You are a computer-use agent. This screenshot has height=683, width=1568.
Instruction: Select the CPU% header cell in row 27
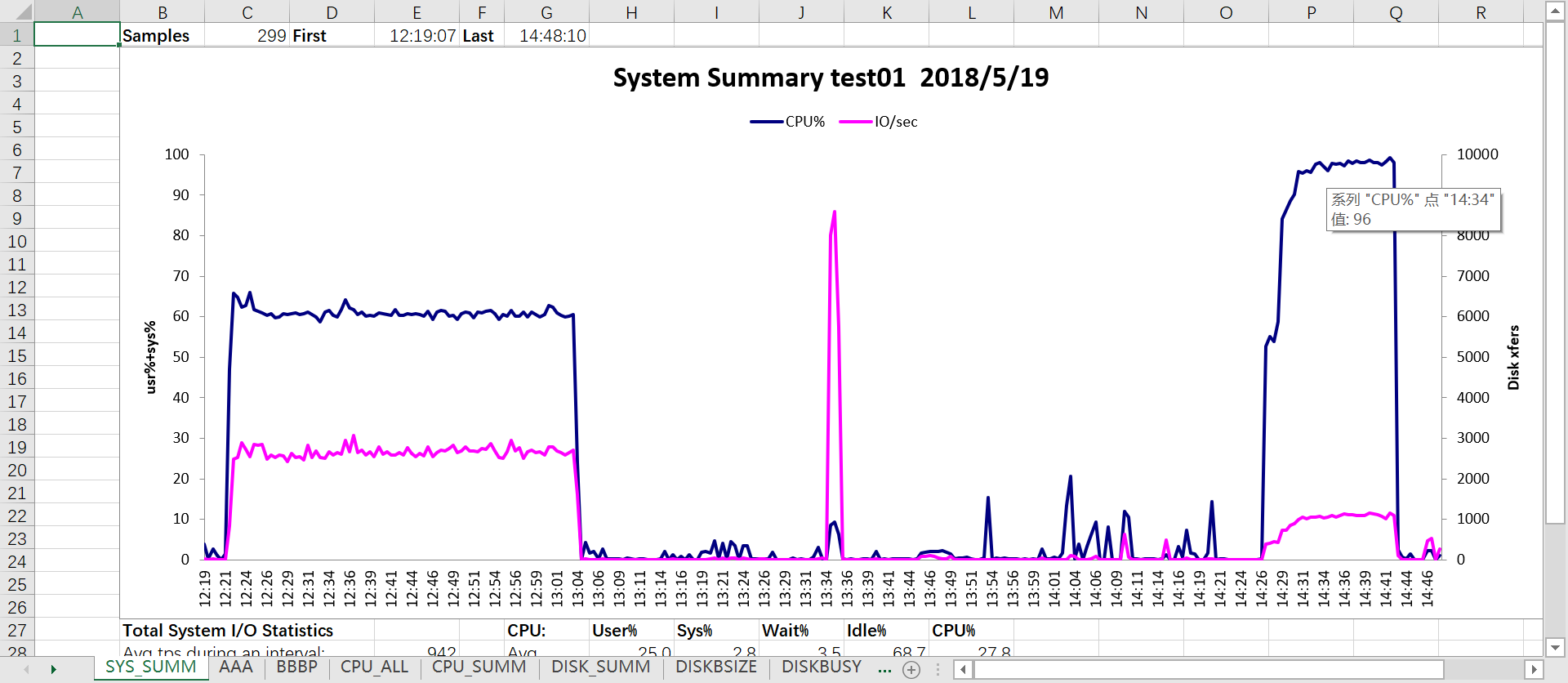click(x=971, y=630)
